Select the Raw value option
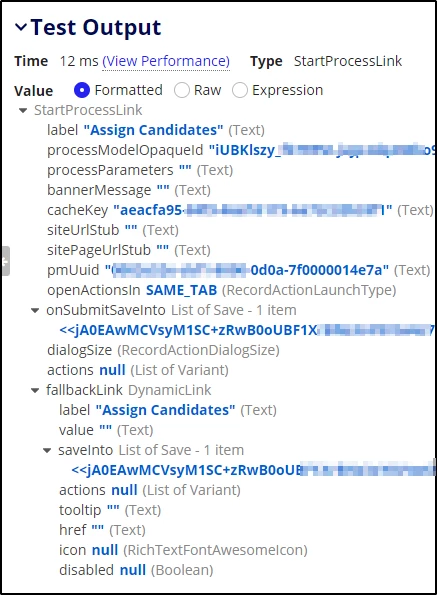Viewport: 437px width, 595px height. coord(182,90)
